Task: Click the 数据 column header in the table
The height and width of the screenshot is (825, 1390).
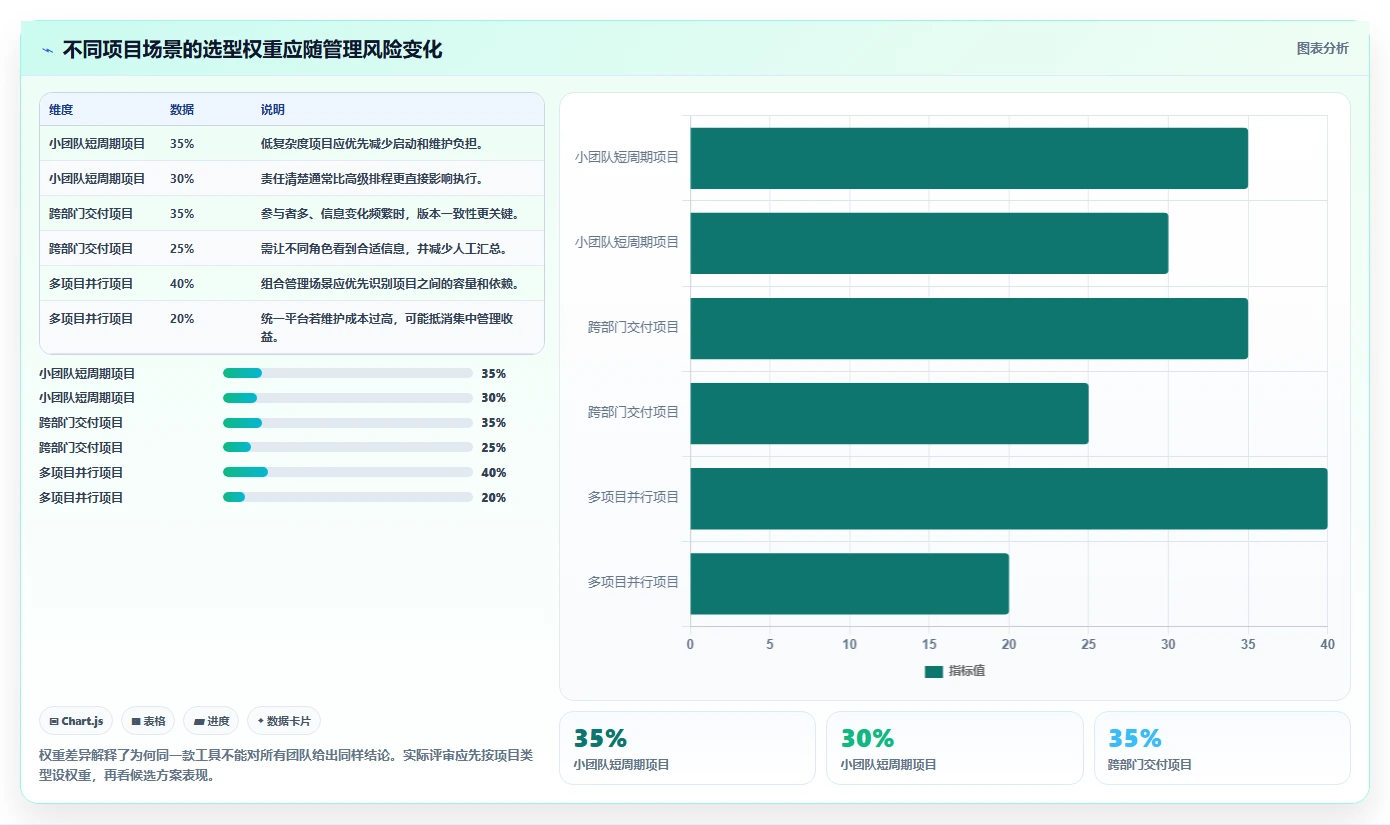Action: click(182, 110)
